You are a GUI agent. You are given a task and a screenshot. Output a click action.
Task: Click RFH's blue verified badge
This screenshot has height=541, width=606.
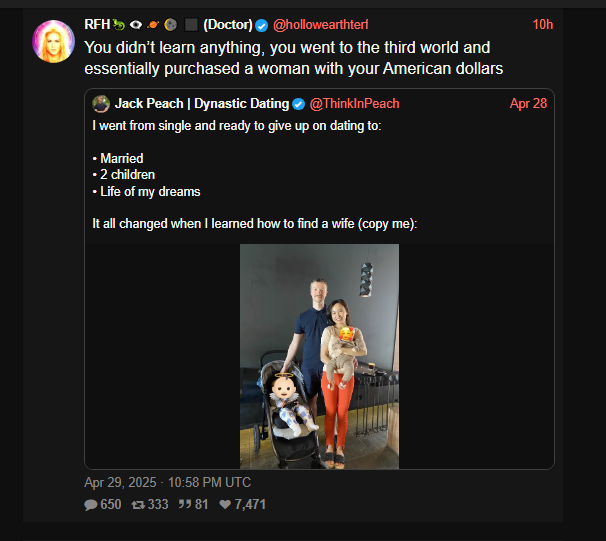pos(262,24)
